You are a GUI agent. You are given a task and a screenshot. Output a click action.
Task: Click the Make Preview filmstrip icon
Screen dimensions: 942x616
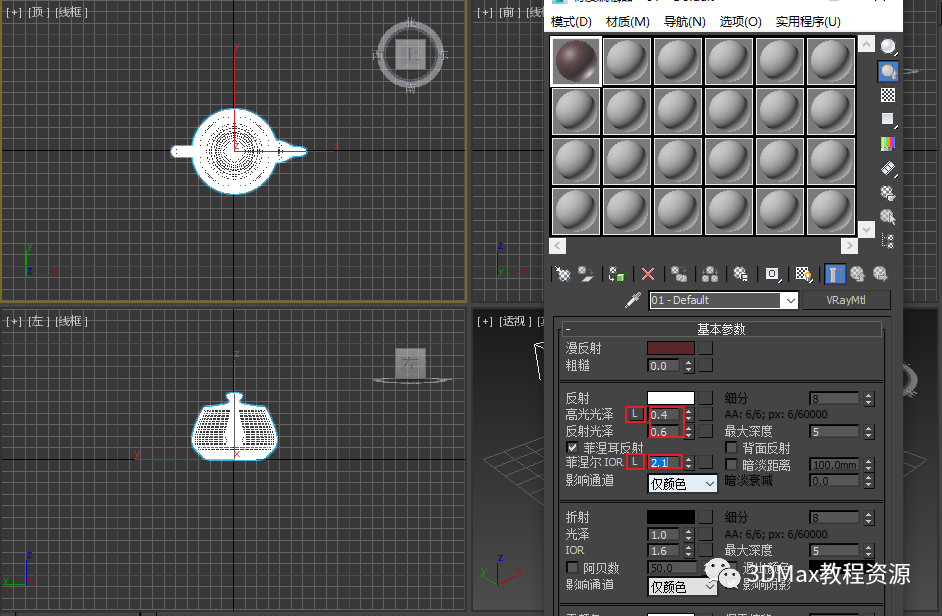887,169
